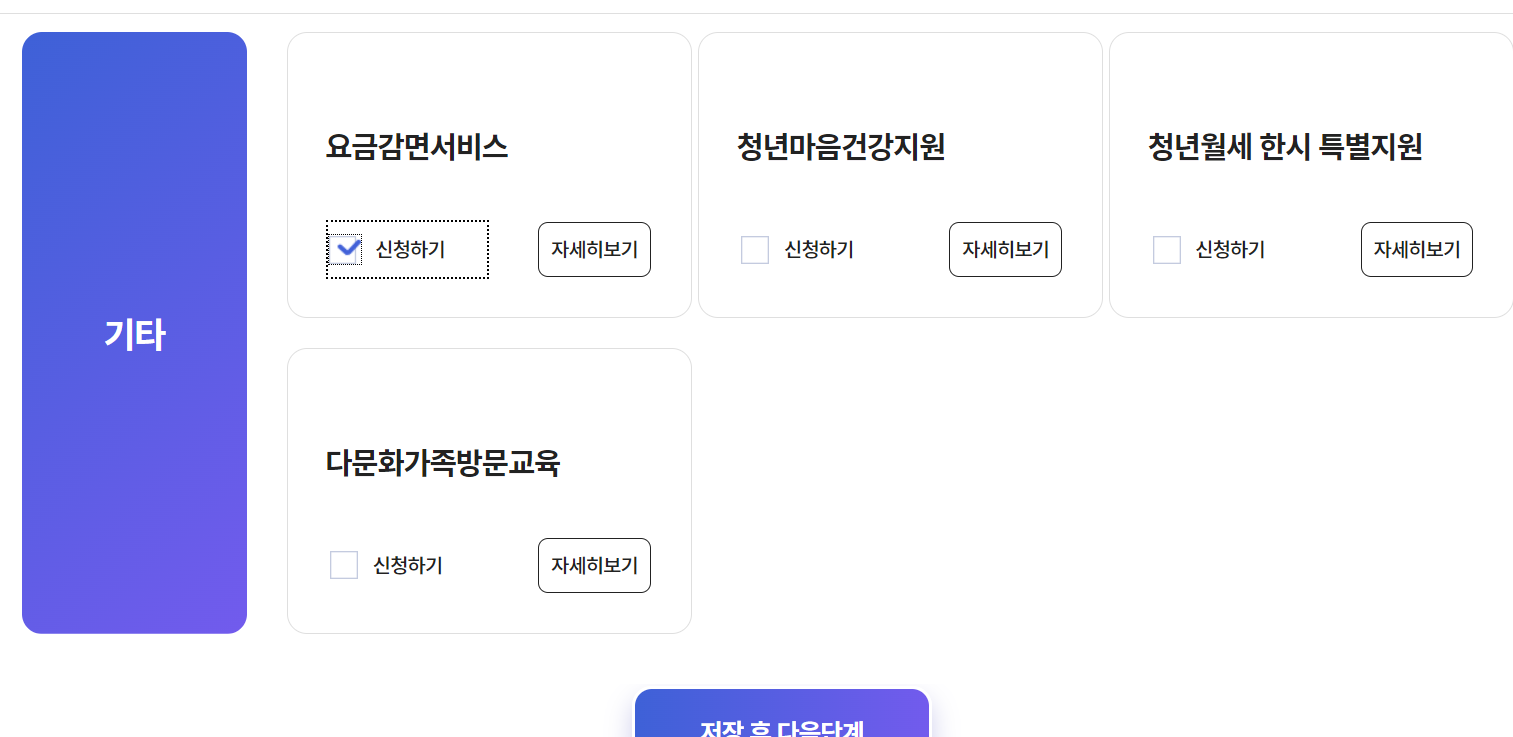Click 자세히보기 on 청년마음건강지원 card
The width and height of the screenshot is (1513, 737).
[x=1005, y=249]
